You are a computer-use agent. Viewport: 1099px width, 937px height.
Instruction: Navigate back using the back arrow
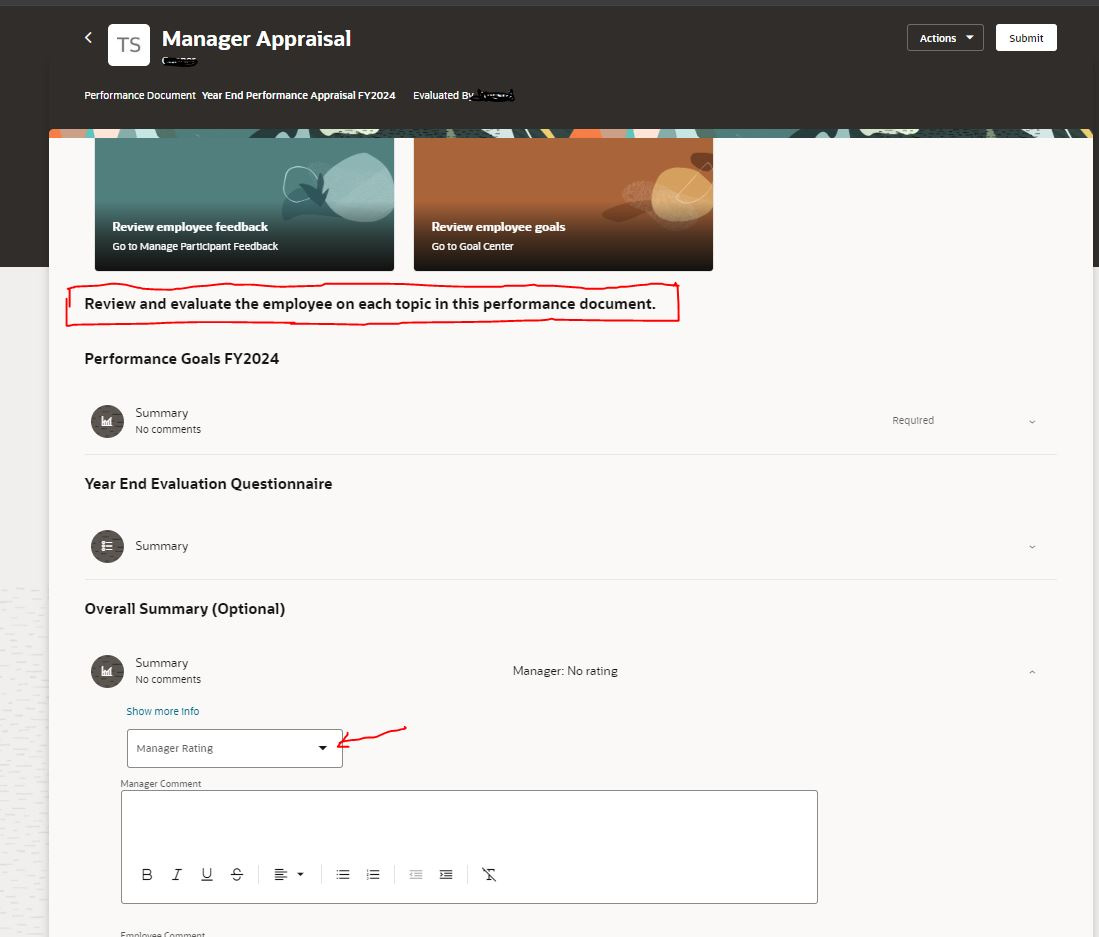(88, 36)
